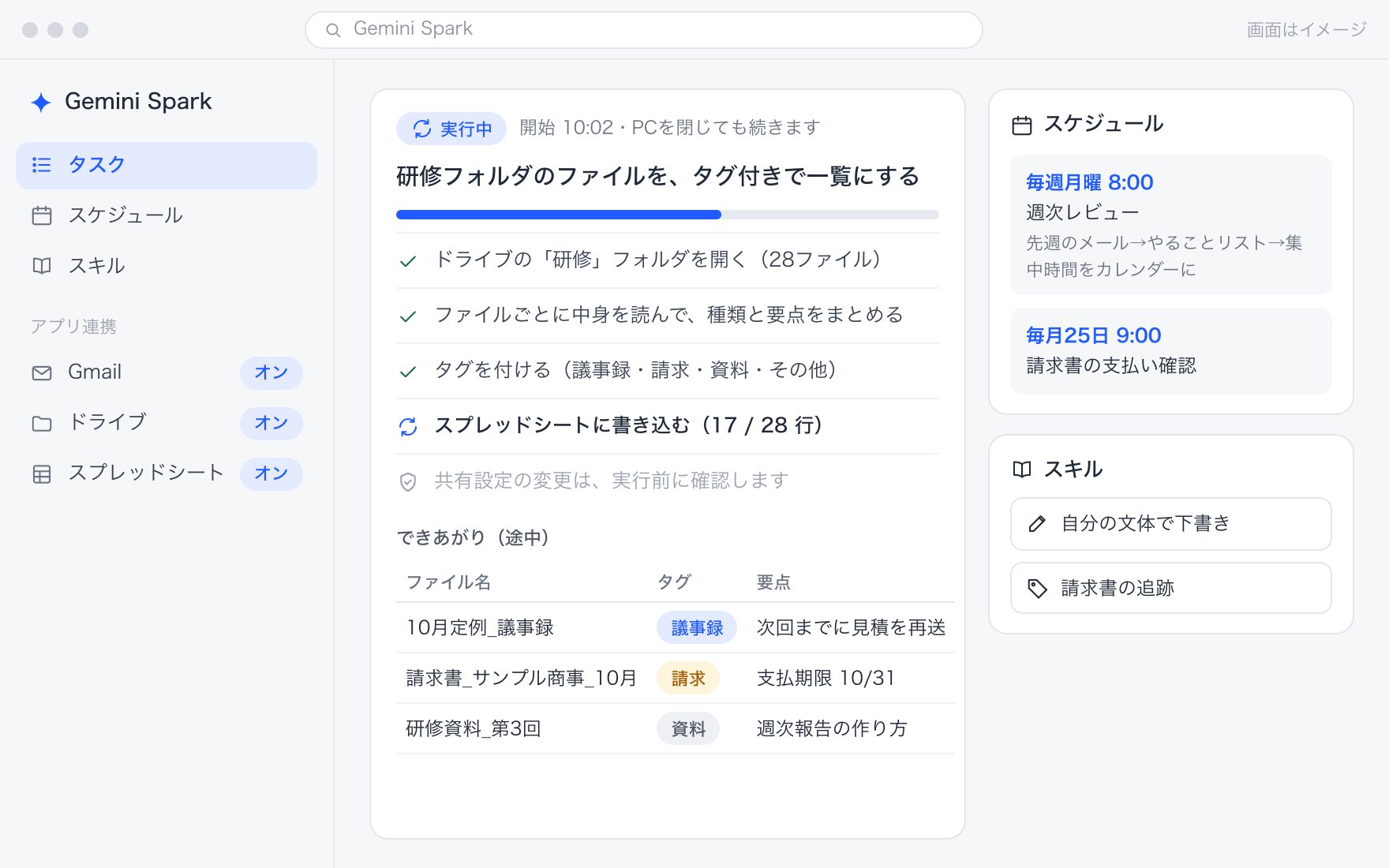This screenshot has width=1389, height=868.
Task: Open the 自分の文体で下書き skill
Action: pos(1171,524)
